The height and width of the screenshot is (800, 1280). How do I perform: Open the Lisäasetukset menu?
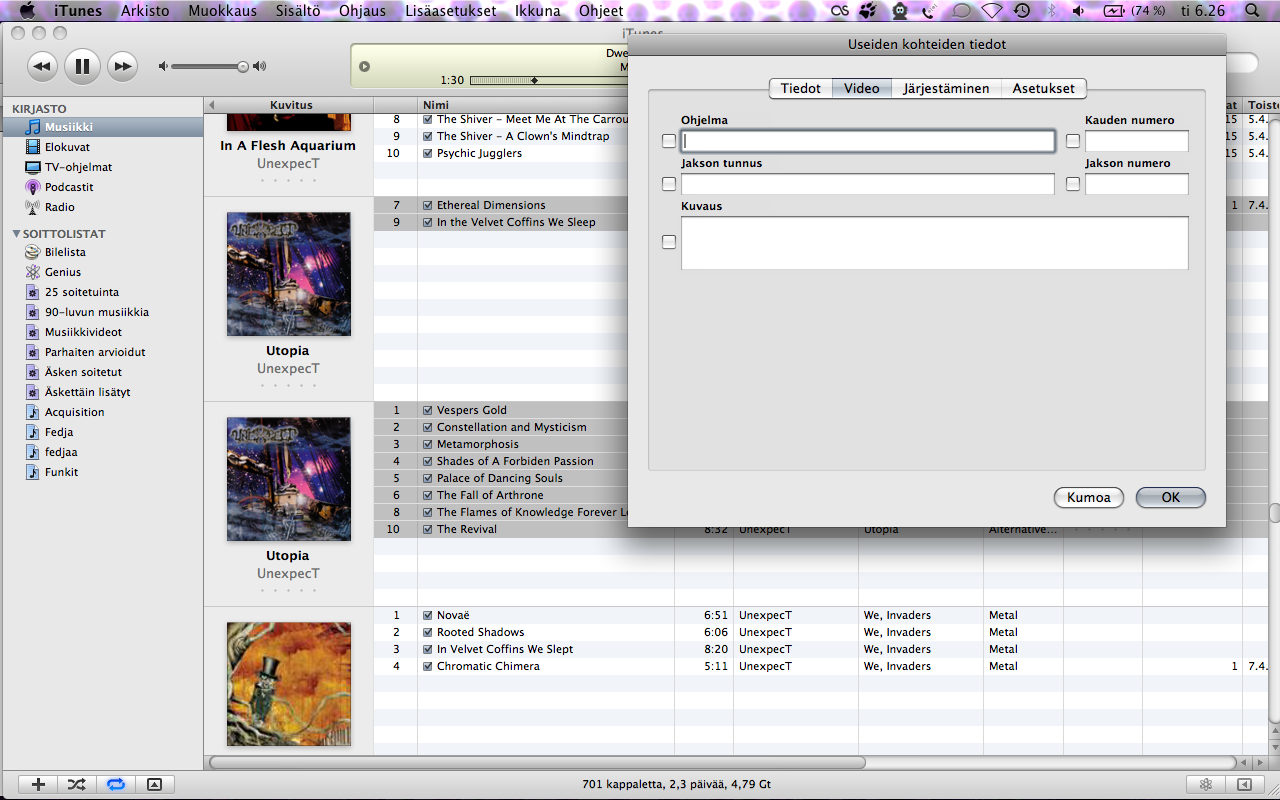[451, 11]
